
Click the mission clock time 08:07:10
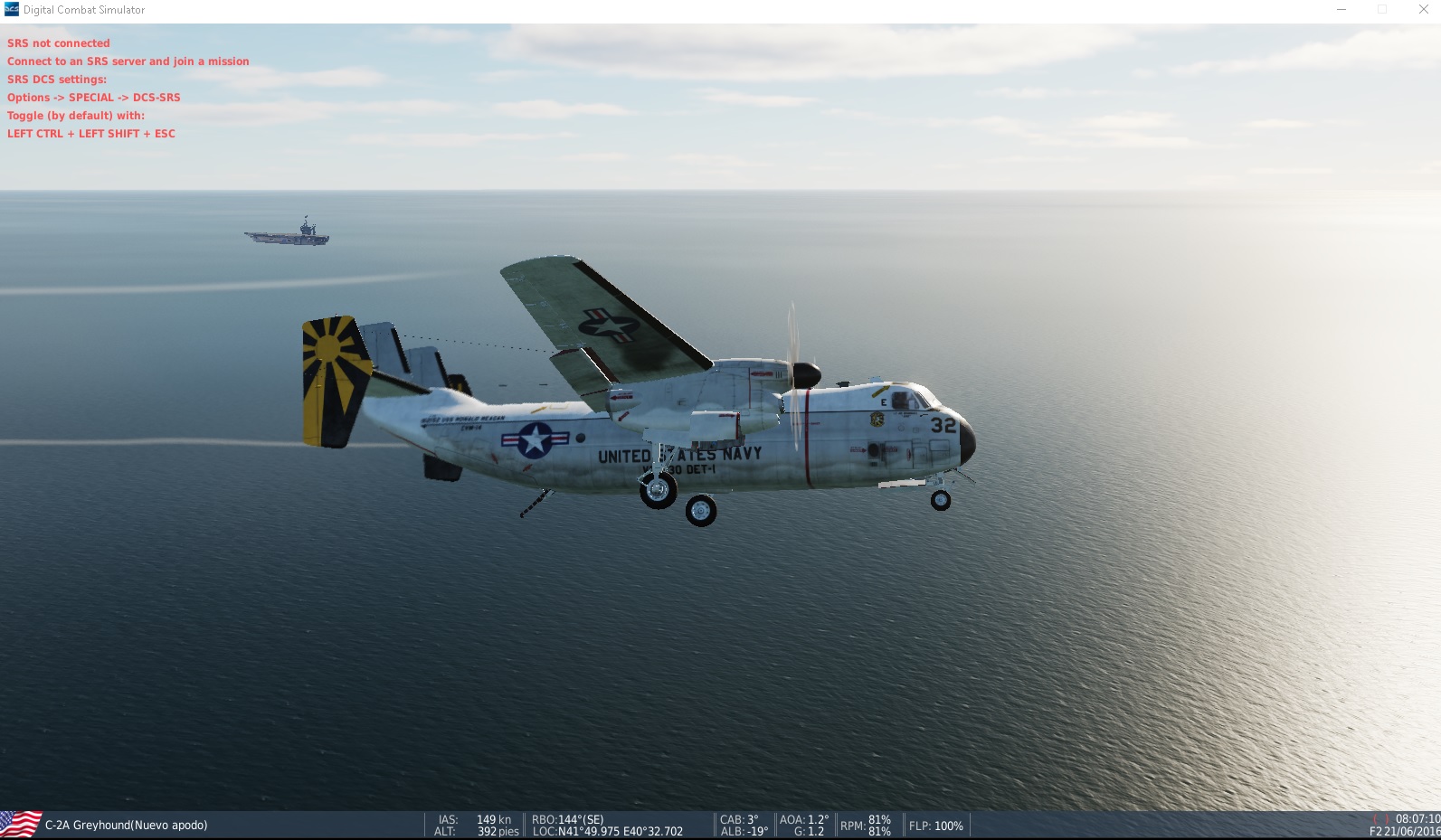[x=1417, y=818]
